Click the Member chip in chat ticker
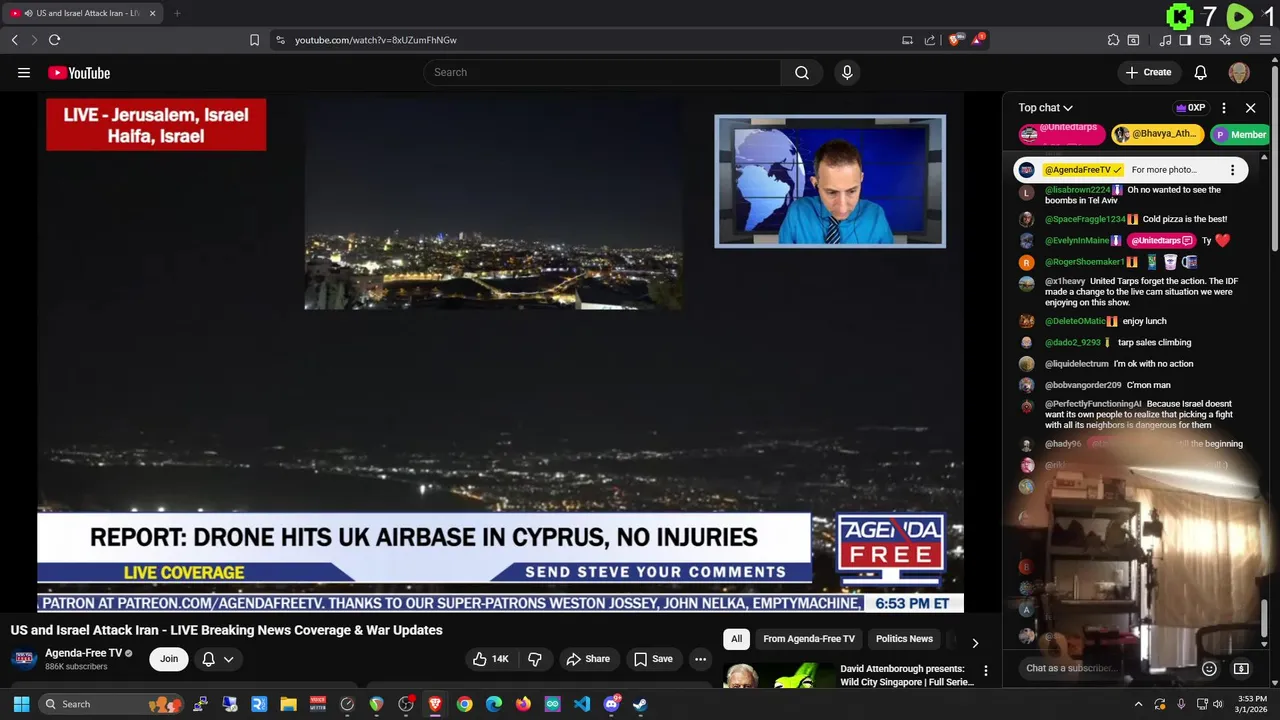This screenshot has height=720, width=1280. click(1240, 134)
